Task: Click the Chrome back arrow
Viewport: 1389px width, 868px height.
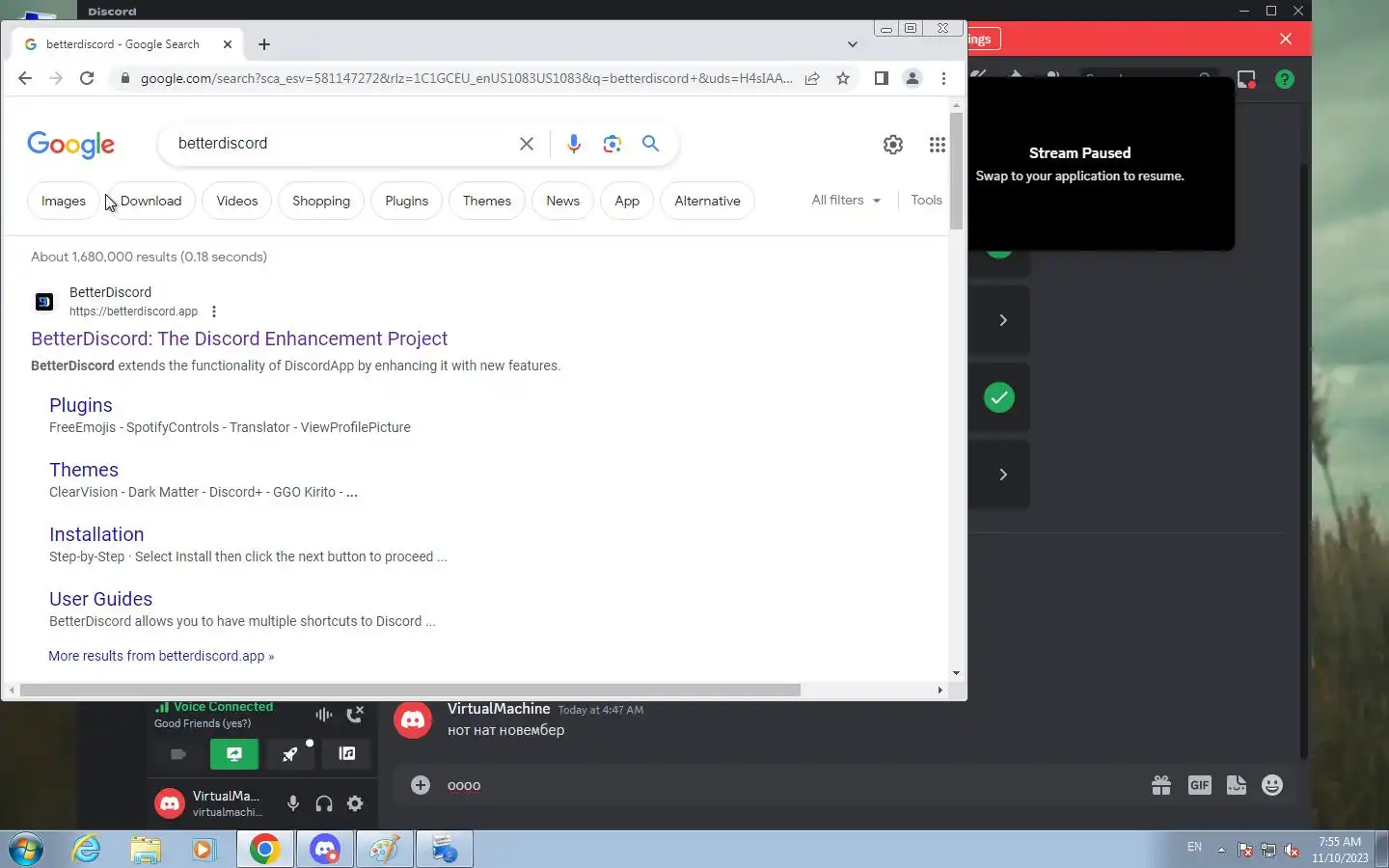Action: pos(25,78)
